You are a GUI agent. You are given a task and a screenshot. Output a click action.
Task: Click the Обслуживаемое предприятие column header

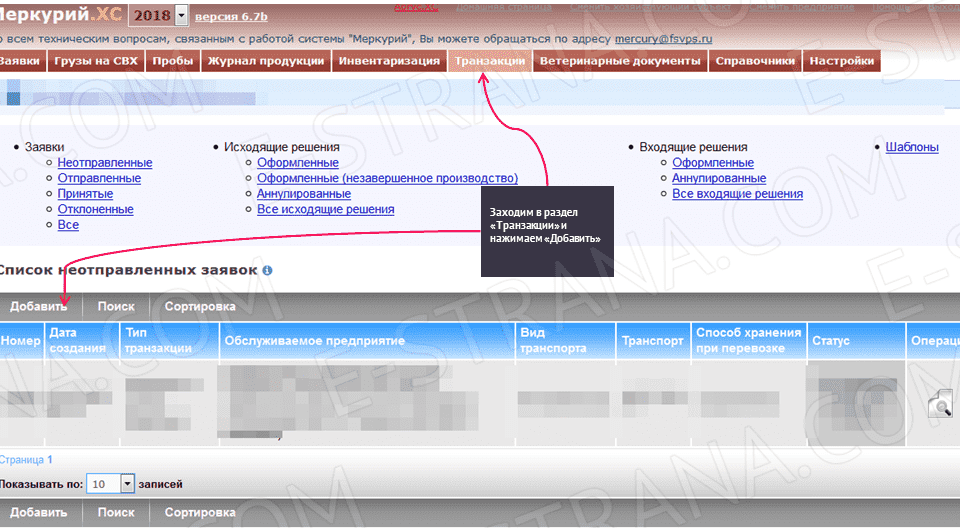[x=367, y=341]
